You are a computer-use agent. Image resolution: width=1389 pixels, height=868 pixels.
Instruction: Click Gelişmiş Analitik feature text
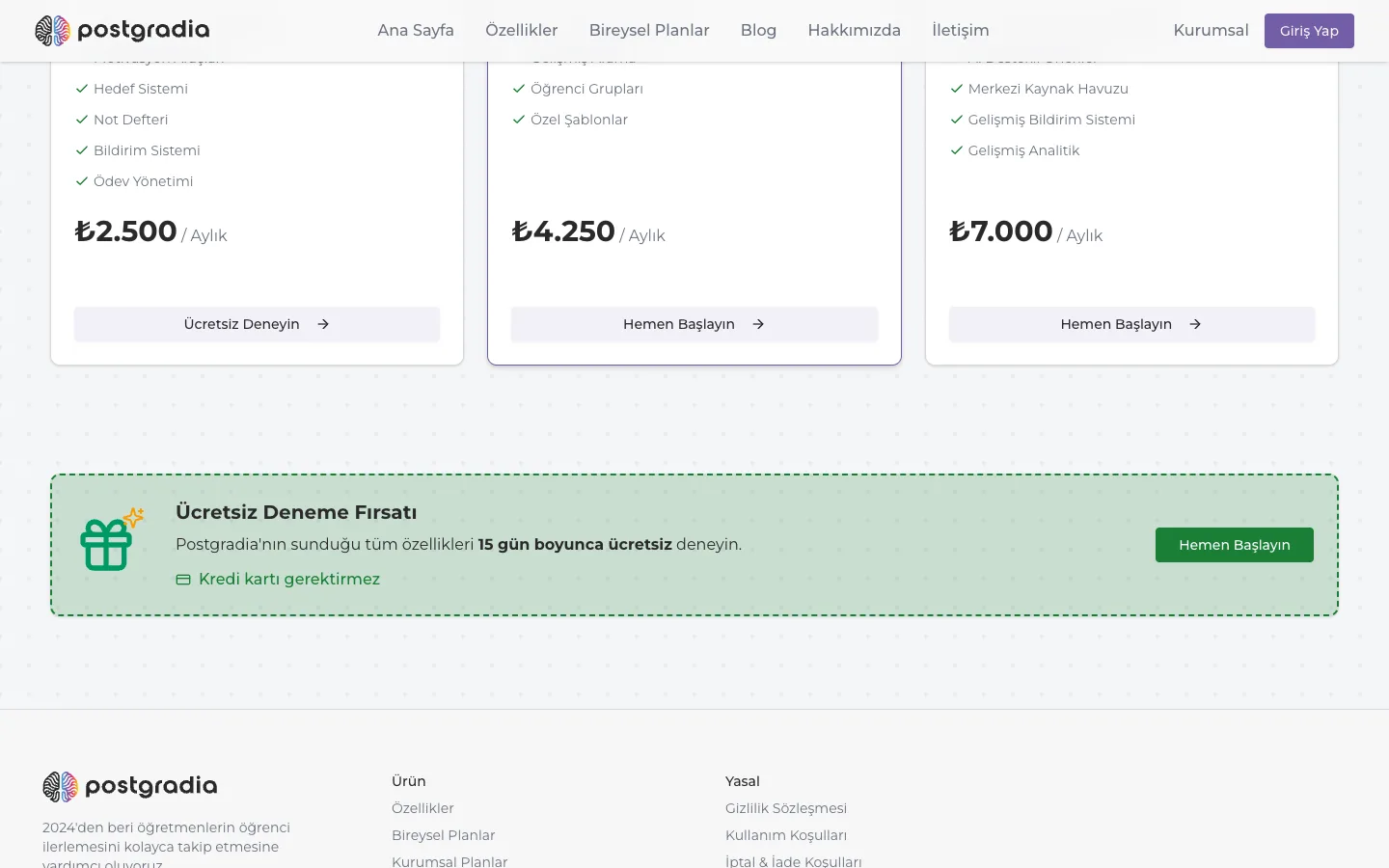pyautogui.click(x=1023, y=150)
